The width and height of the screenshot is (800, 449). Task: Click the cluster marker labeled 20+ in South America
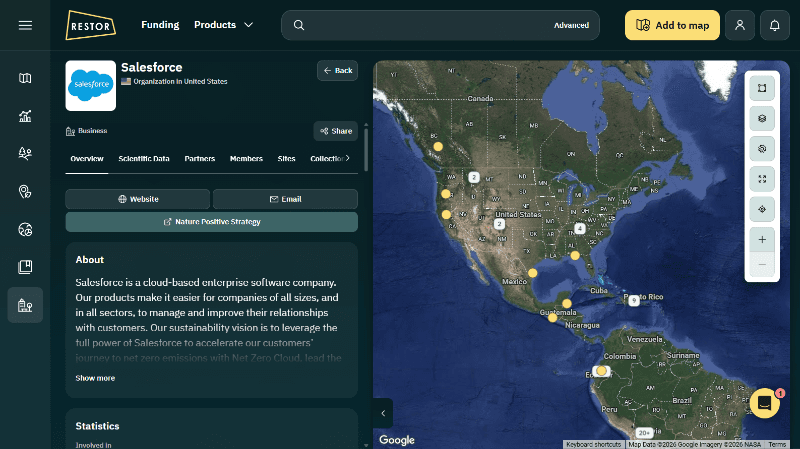[x=644, y=433]
